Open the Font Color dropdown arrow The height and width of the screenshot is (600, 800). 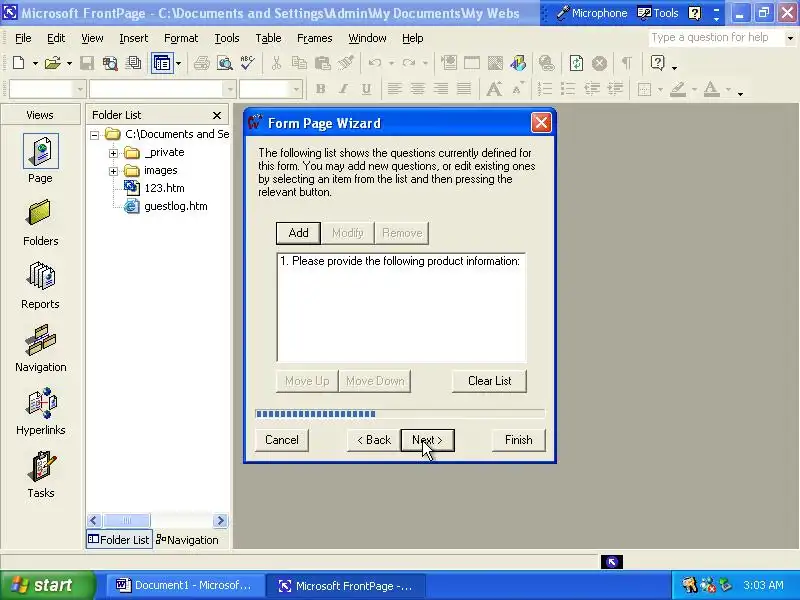tap(728, 90)
